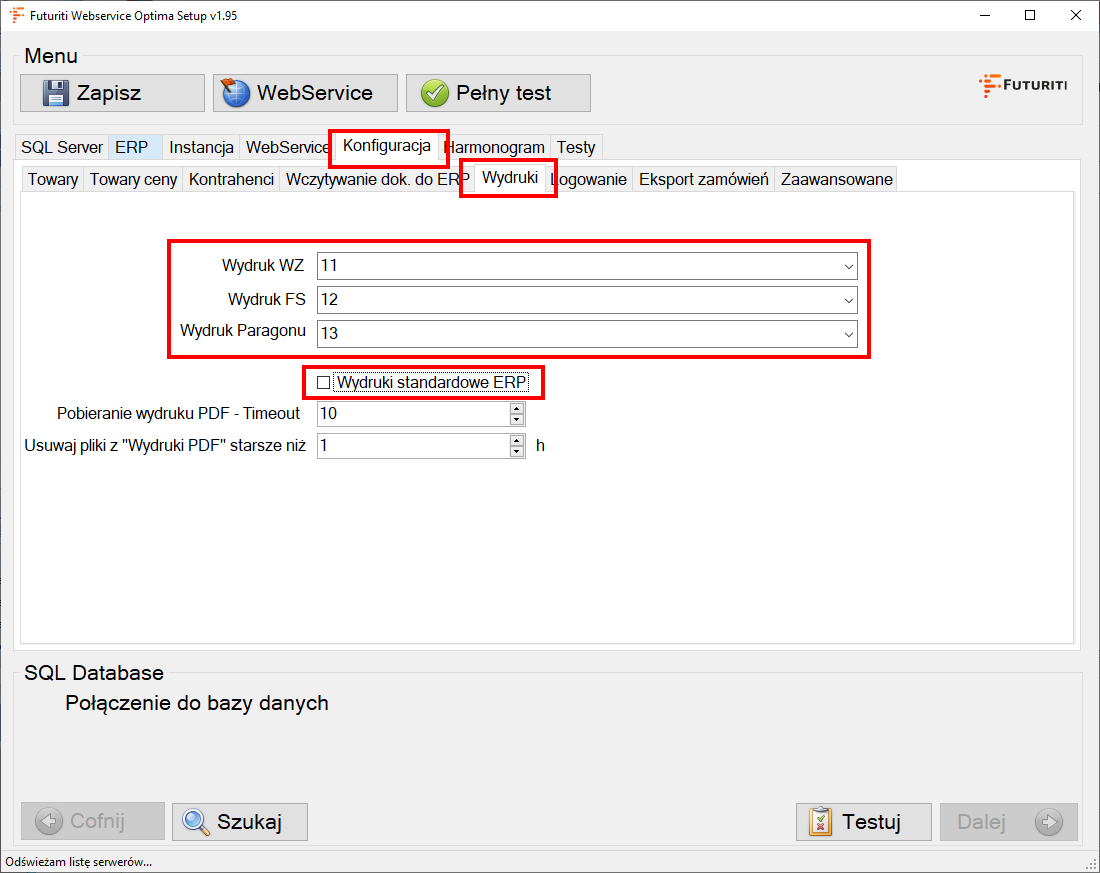
Task: Increase the PDF Timeout value with up arrow
Action: [x=517, y=408]
